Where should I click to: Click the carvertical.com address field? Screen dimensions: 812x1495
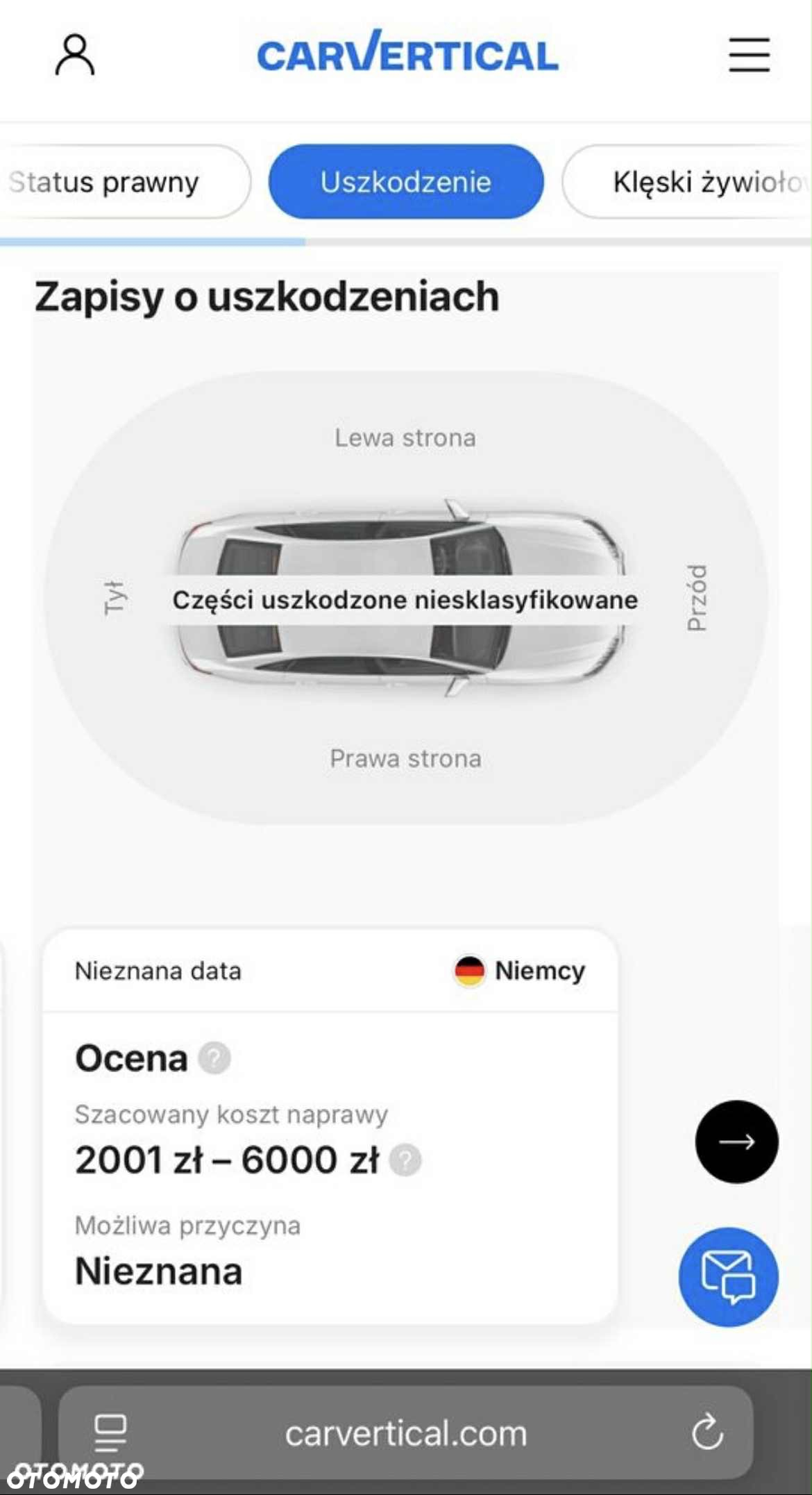[406, 1433]
